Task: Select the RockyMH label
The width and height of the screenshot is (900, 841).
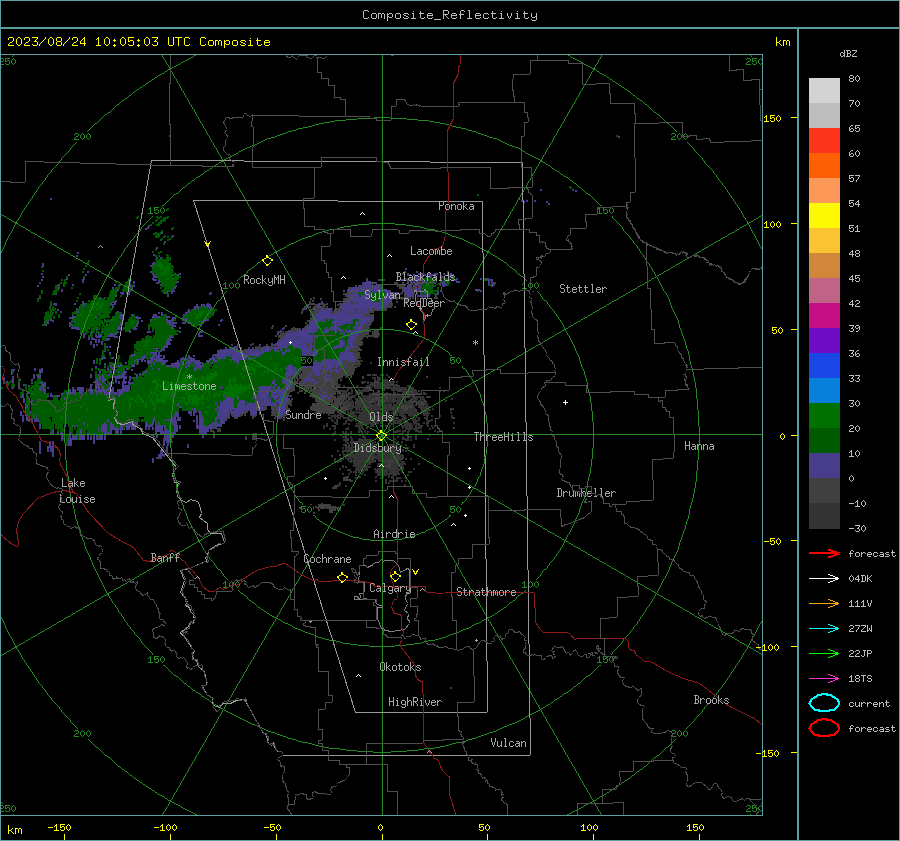Action: click(x=264, y=280)
